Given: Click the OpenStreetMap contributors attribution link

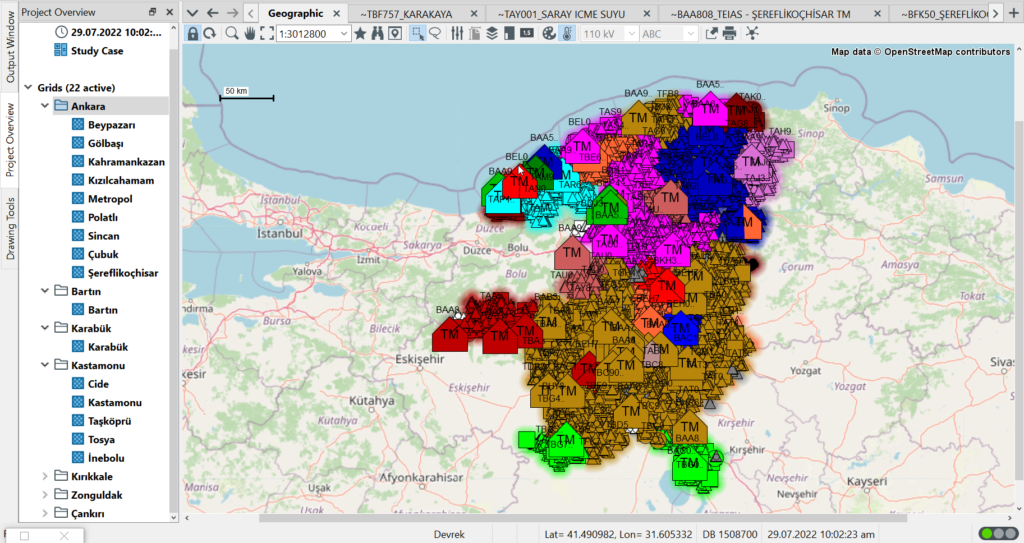Looking at the screenshot, I should [x=949, y=51].
